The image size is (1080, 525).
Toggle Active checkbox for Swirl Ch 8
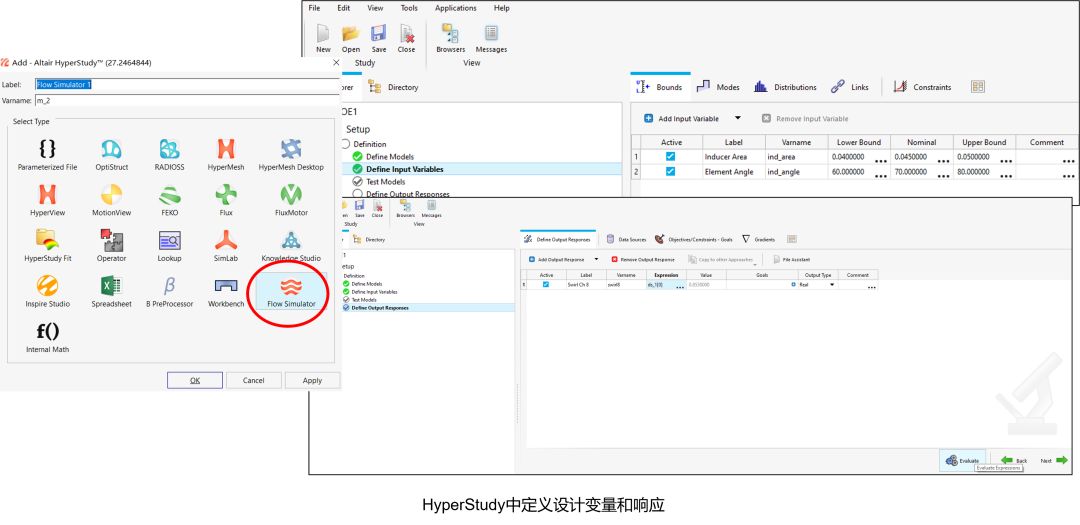pos(546,285)
